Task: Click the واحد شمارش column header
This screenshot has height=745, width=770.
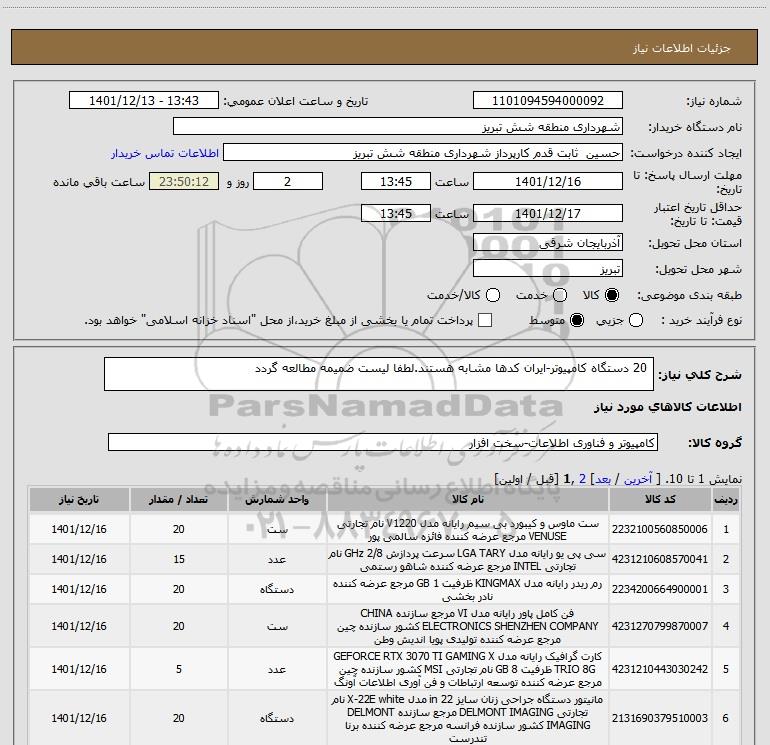Action: point(277,499)
